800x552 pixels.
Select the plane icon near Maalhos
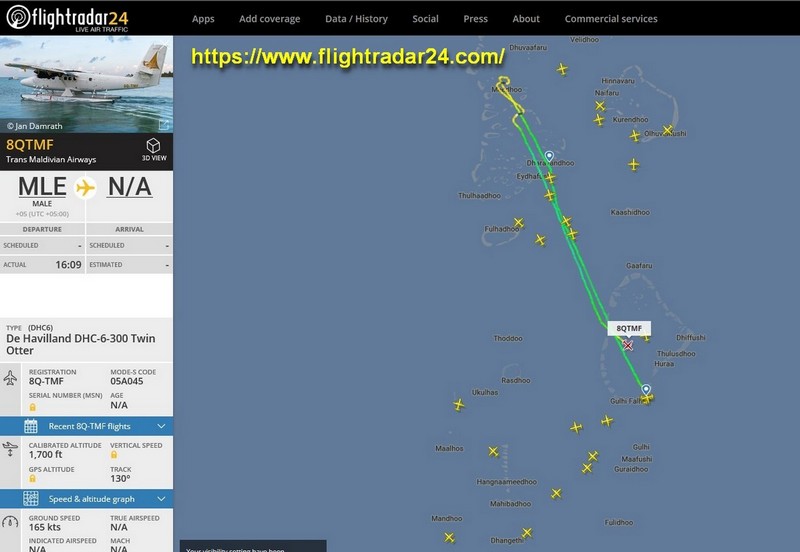pyautogui.click(x=493, y=451)
